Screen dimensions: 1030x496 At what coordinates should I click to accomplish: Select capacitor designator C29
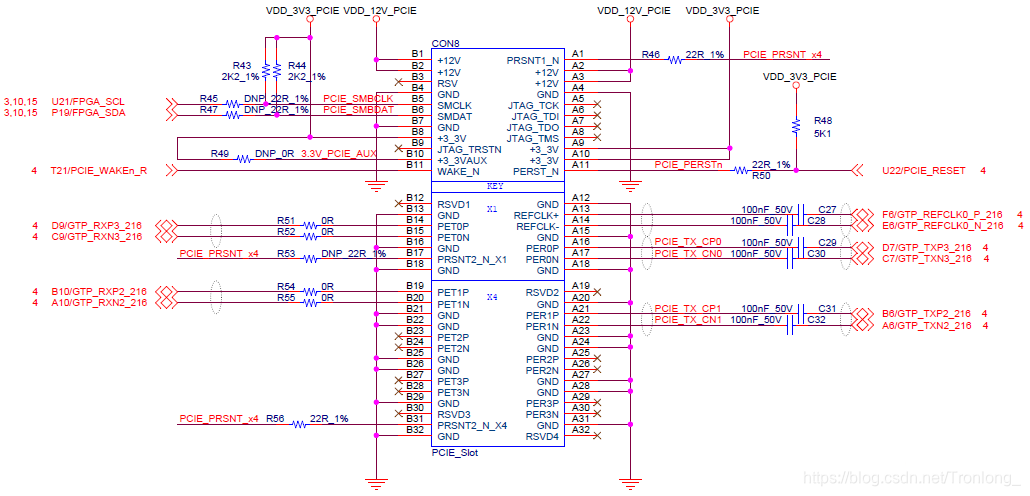[x=827, y=242]
